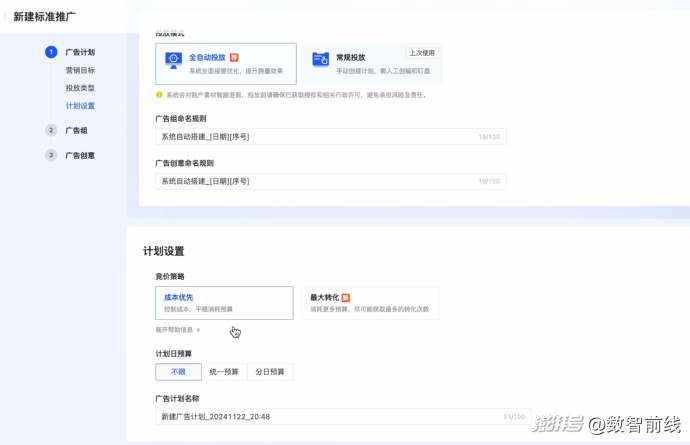
Task: Open the 广告组 step in the sidebar
Action: point(76,130)
